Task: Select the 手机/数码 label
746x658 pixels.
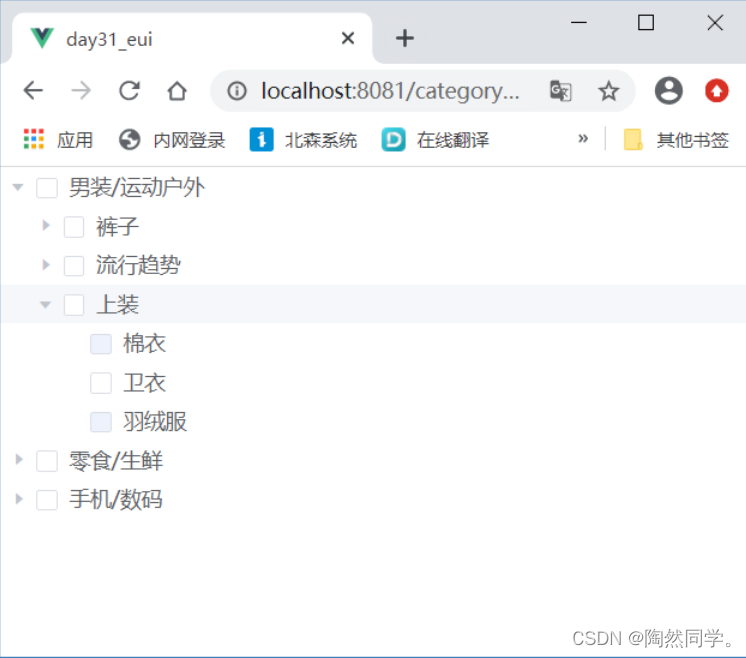Action: tap(116, 500)
